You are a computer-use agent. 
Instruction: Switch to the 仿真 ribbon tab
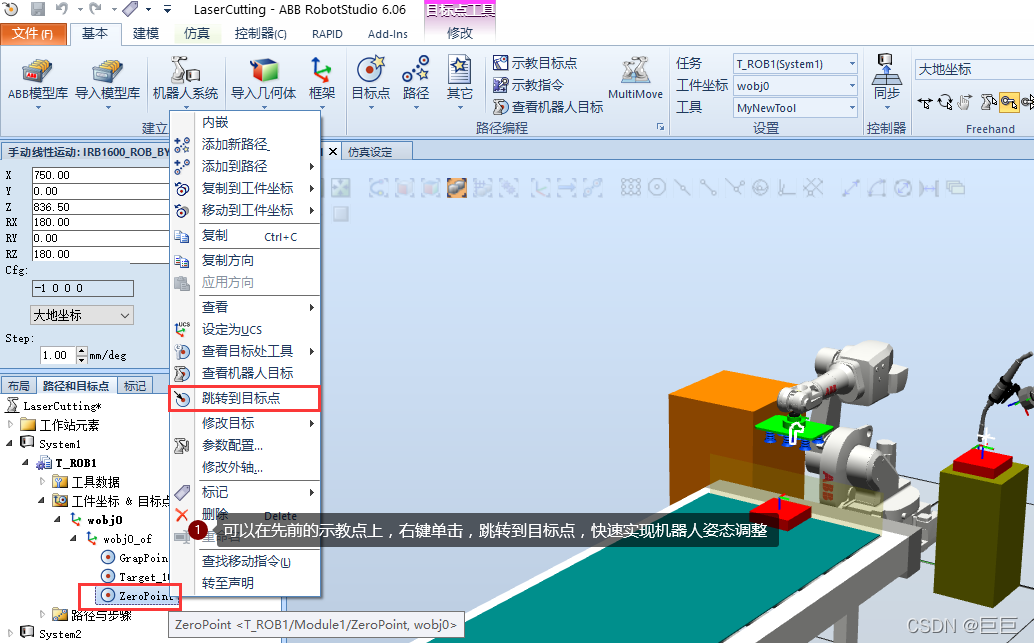pos(197,34)
